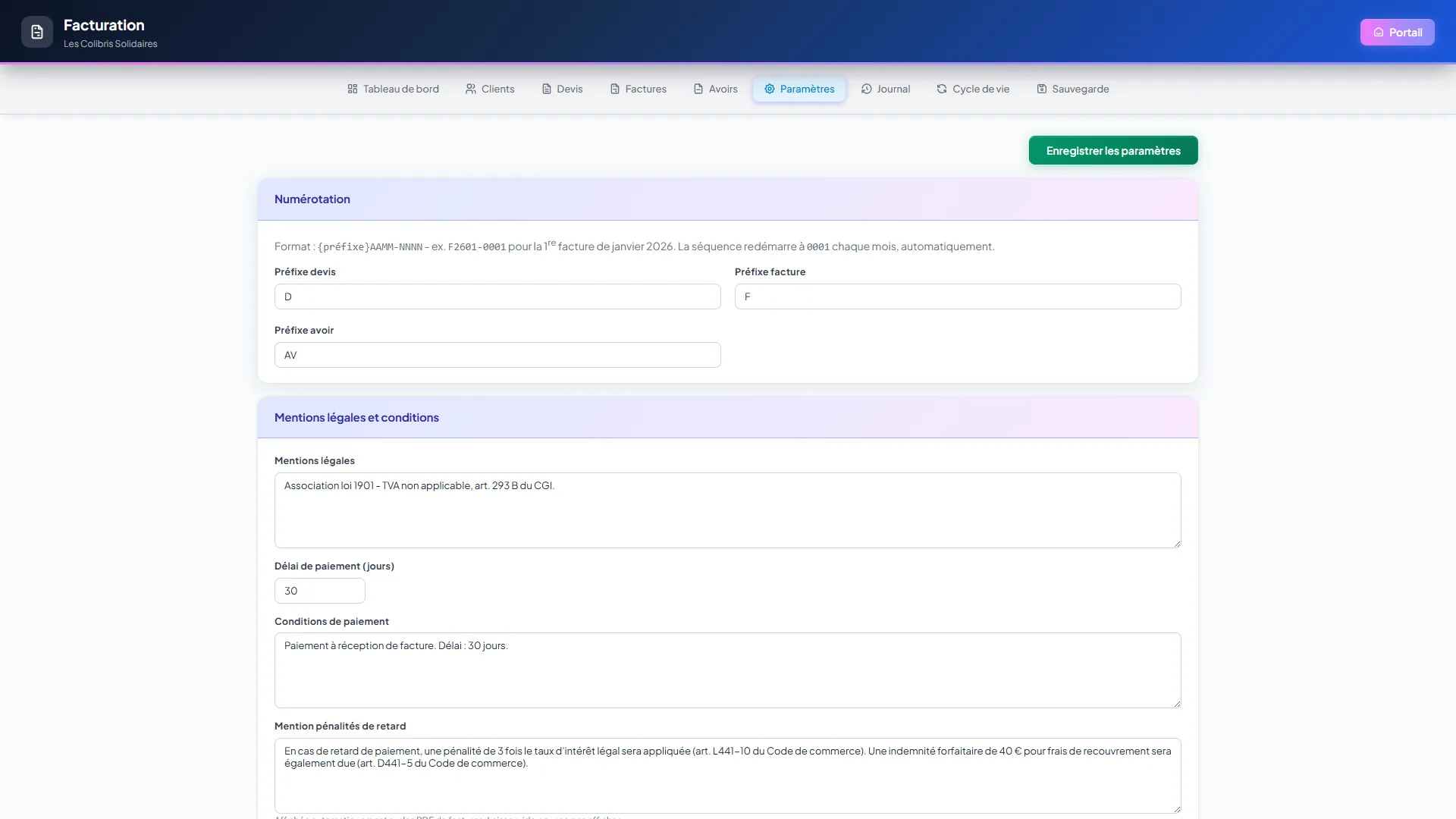Click the Conditions de paiement text area
The height and width of the screenshot is (819, 1456).
[728, 670]
